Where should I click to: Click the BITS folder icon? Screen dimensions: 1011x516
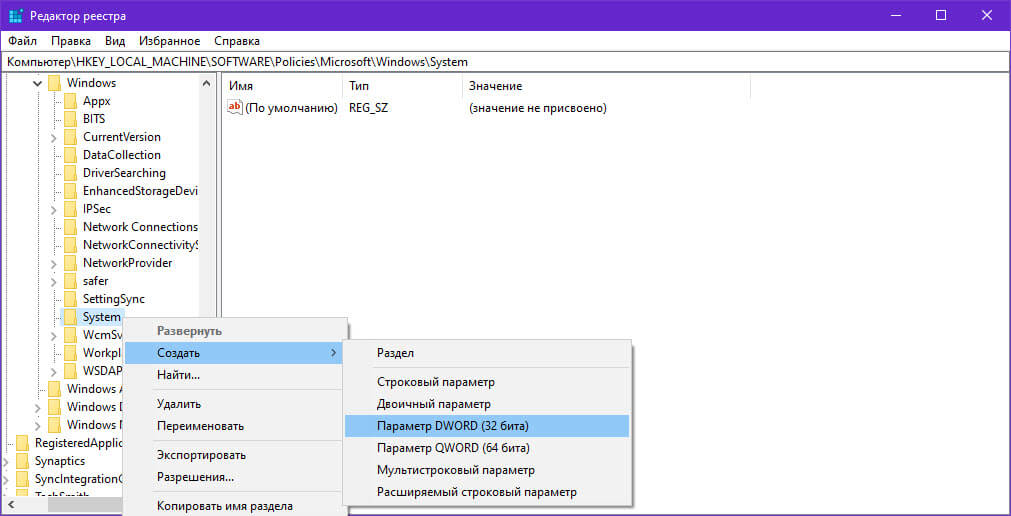70,119
